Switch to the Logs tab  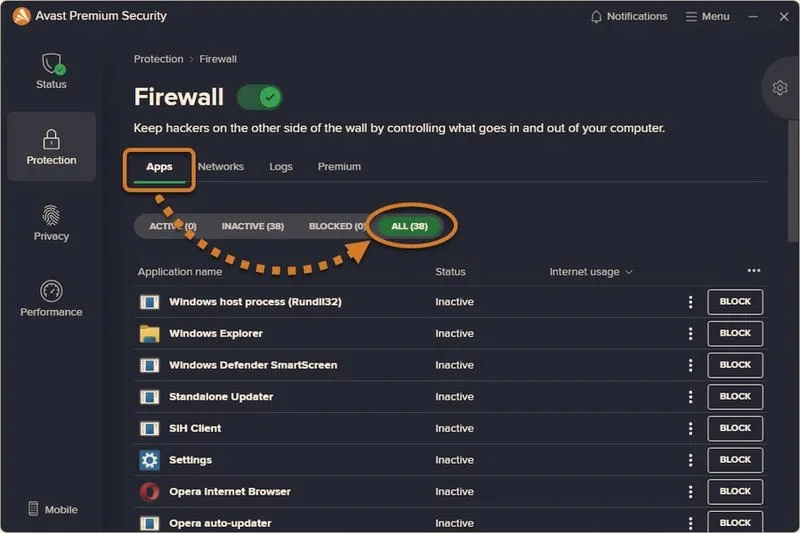(x=281, y=167)
